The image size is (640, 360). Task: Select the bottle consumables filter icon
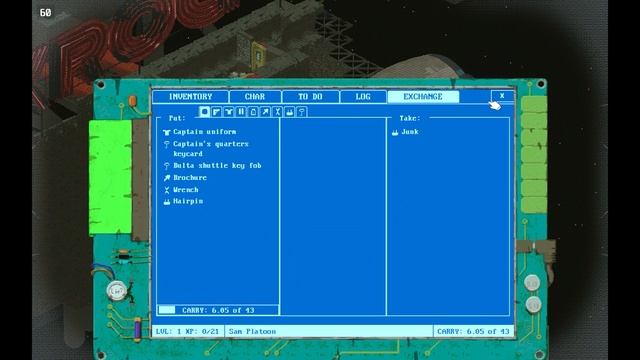pyautogui.click(x=253, y=111)
